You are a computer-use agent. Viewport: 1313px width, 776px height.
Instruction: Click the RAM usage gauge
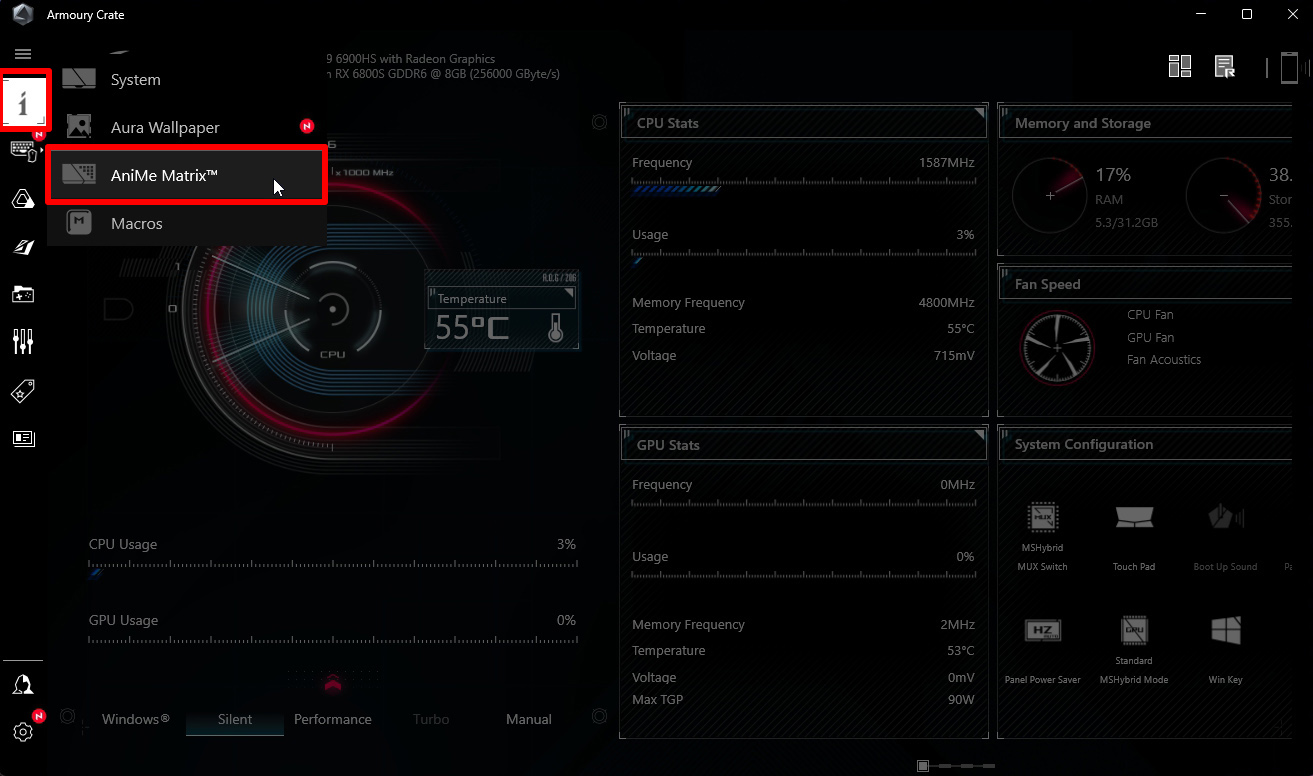pyautogui.click(x=1049, y=196)
